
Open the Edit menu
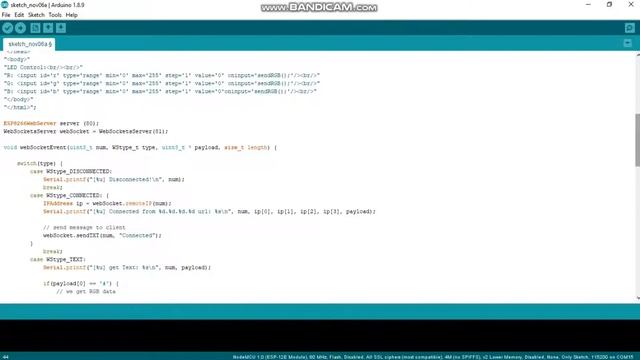tap(19, 15)
